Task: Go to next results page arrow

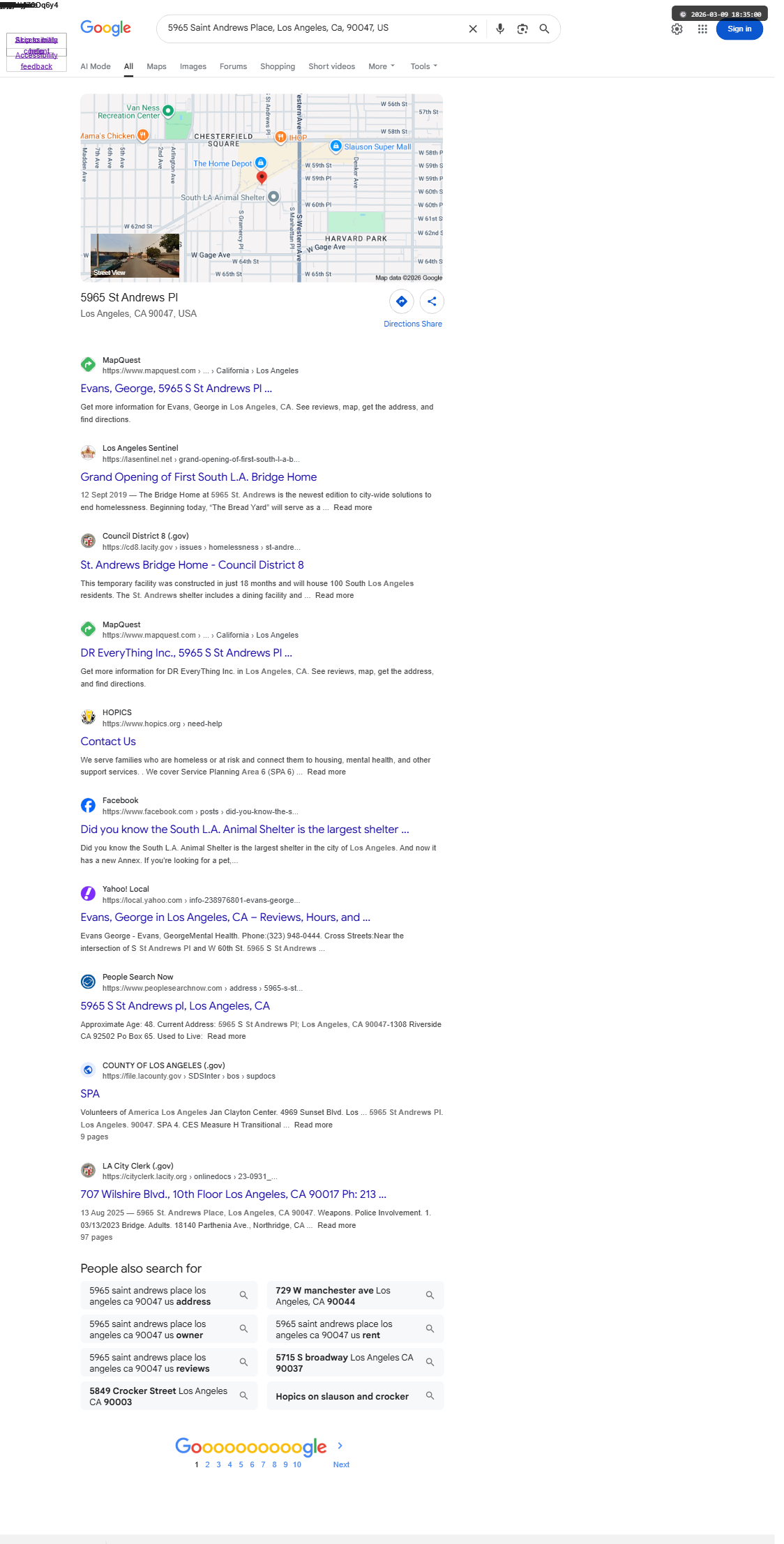Action: tap(340, 1446)
